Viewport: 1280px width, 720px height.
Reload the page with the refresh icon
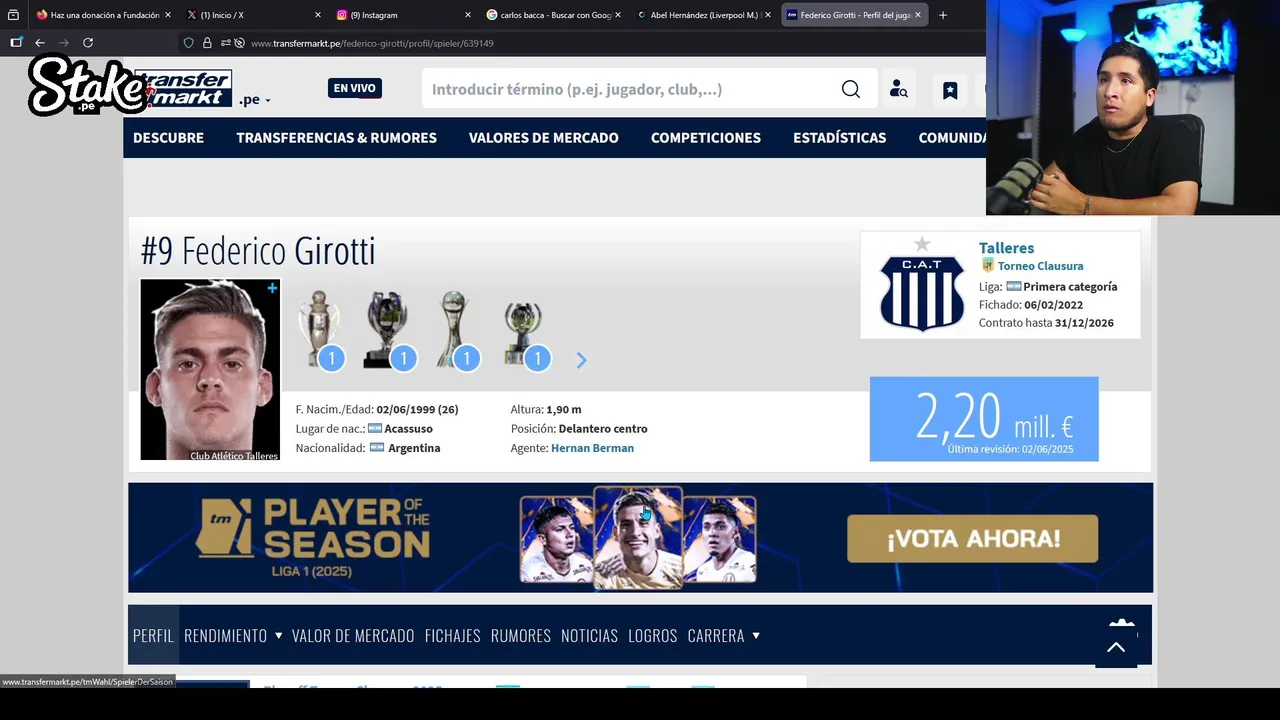pyautogui.click(x=88, y=43)
